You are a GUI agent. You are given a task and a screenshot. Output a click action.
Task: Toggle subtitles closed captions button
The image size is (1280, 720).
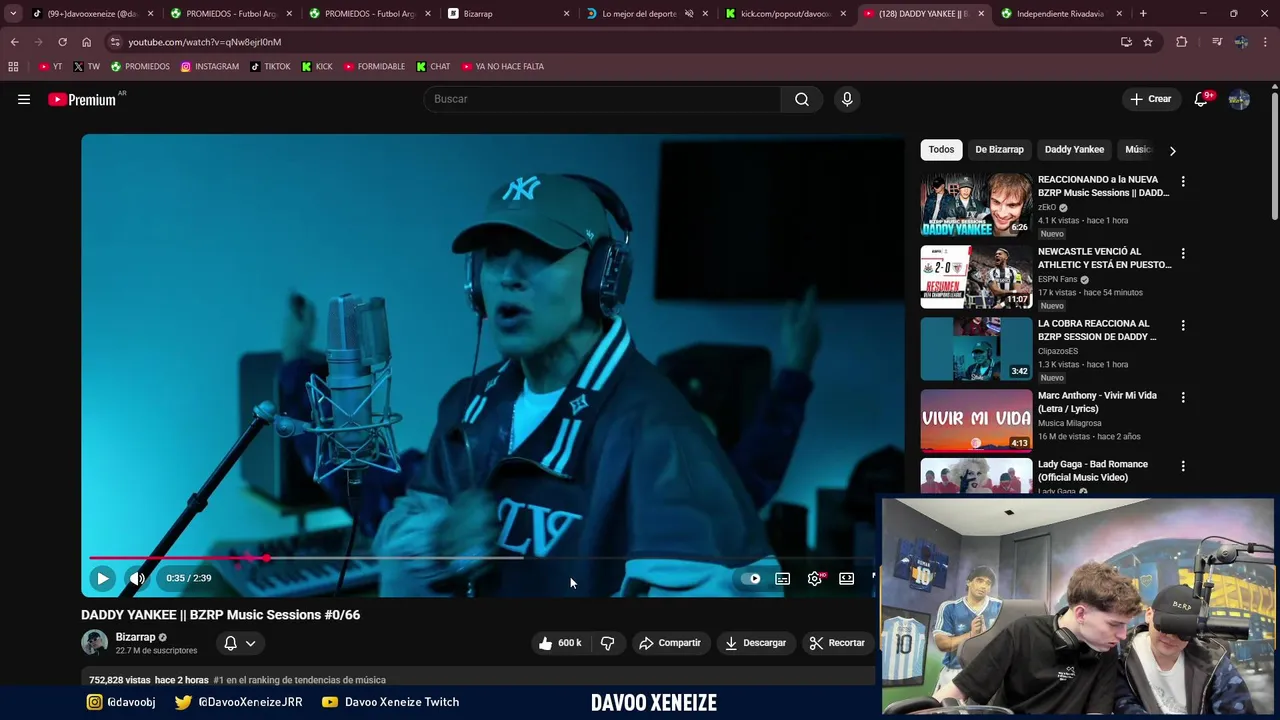coord(783,578)
